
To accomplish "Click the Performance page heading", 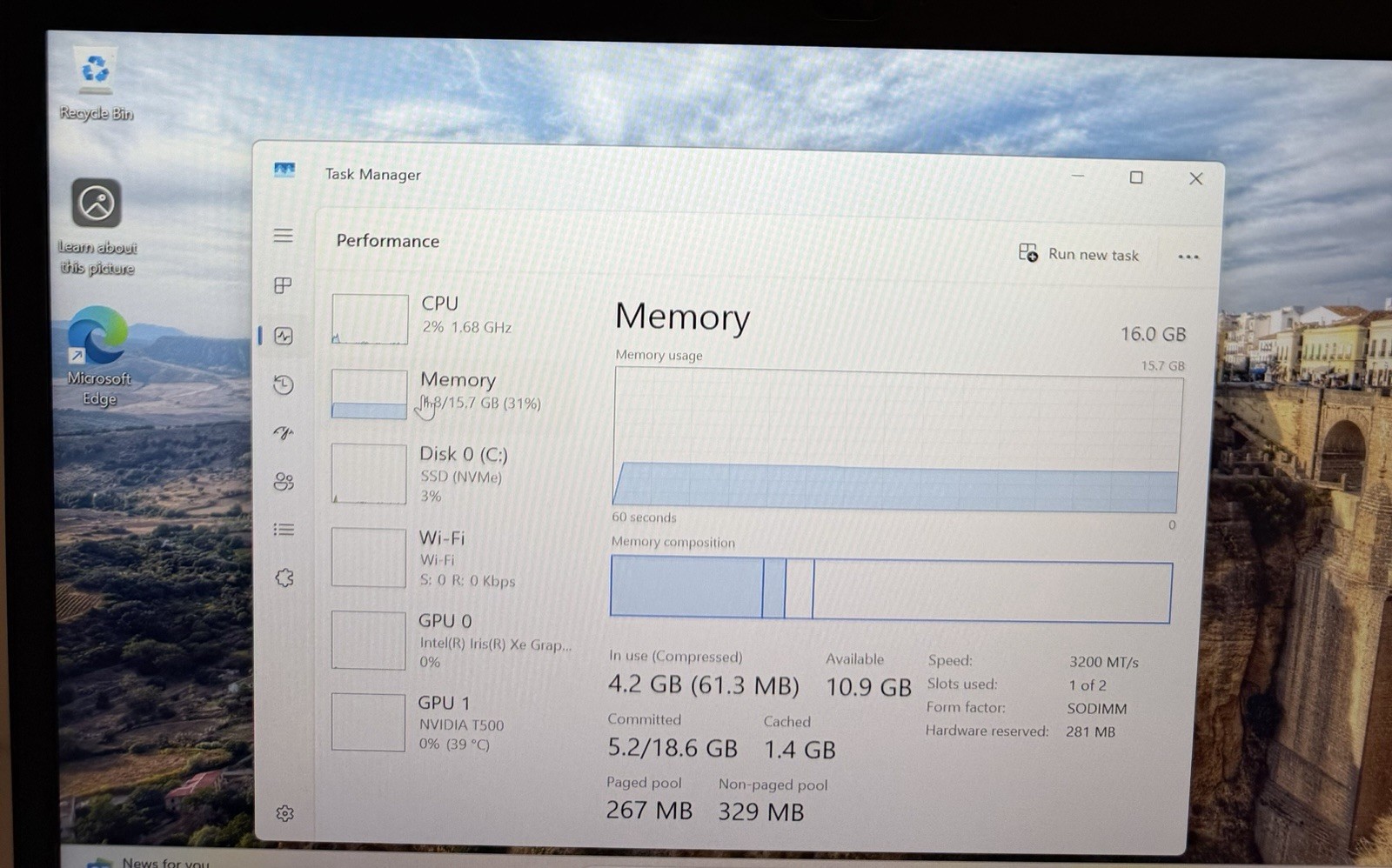I will [388, 241].
